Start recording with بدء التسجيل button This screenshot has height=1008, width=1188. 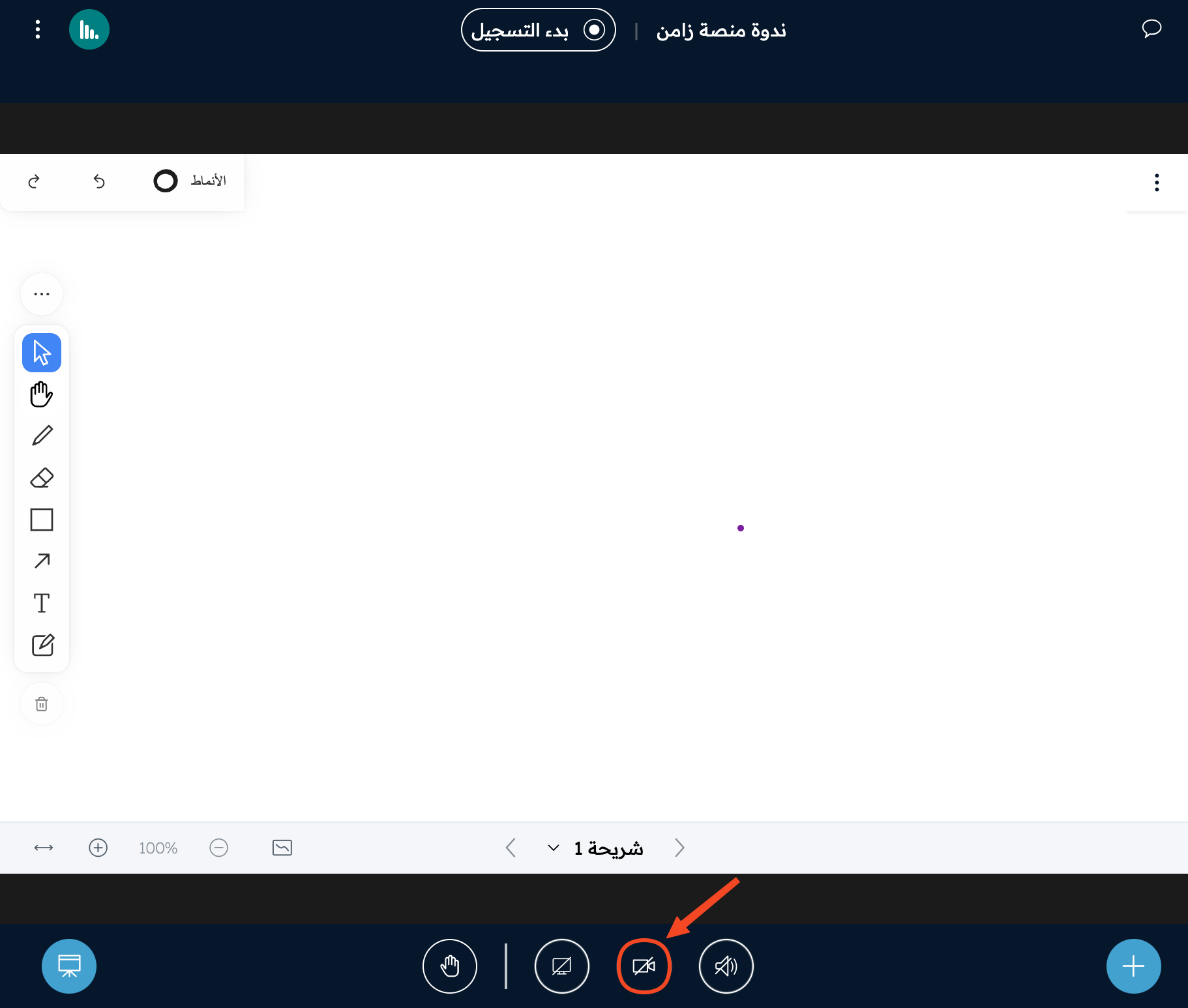(x=539, y=30)
